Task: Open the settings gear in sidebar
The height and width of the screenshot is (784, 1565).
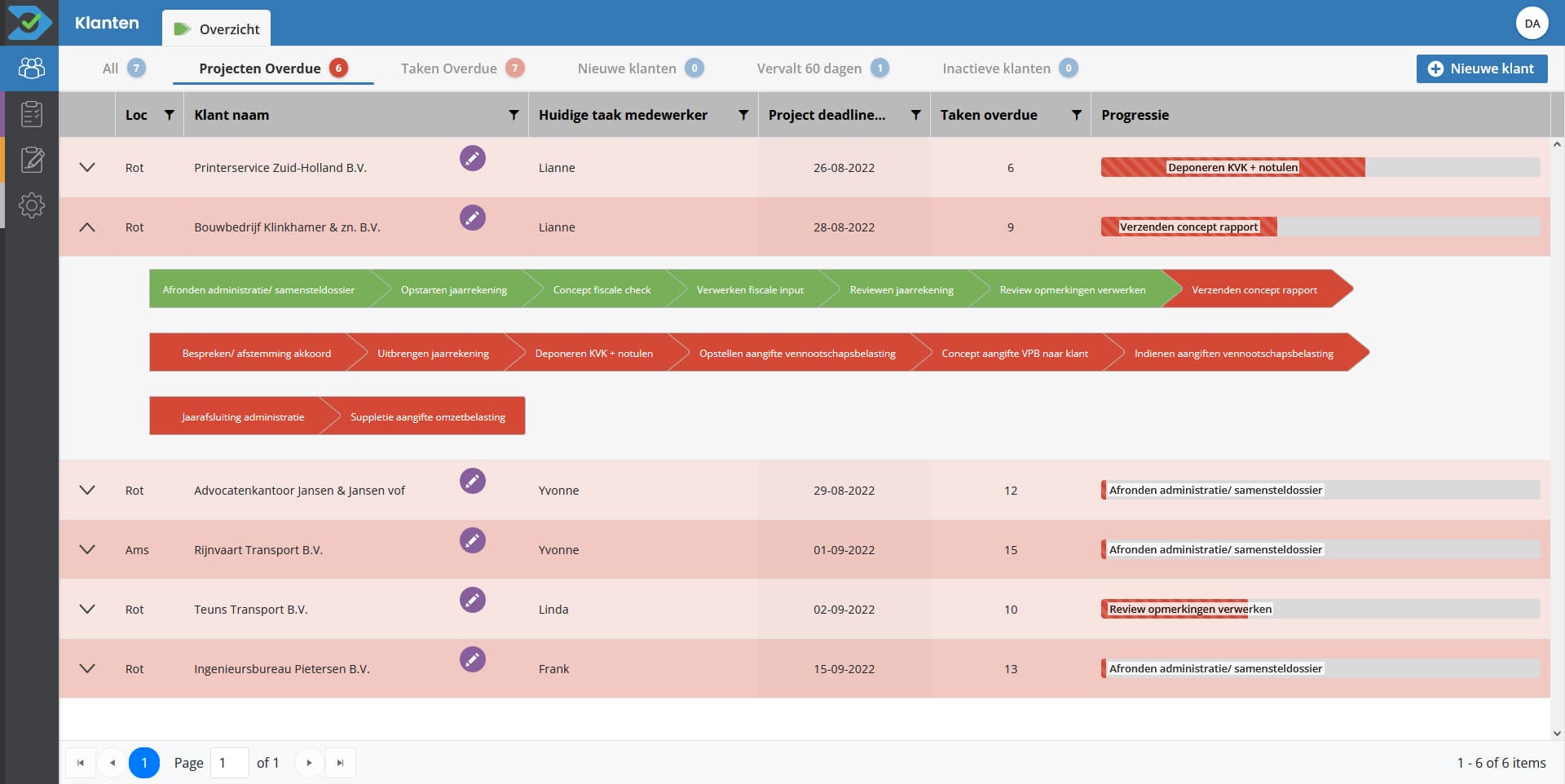Action: (x=31, y=205)
